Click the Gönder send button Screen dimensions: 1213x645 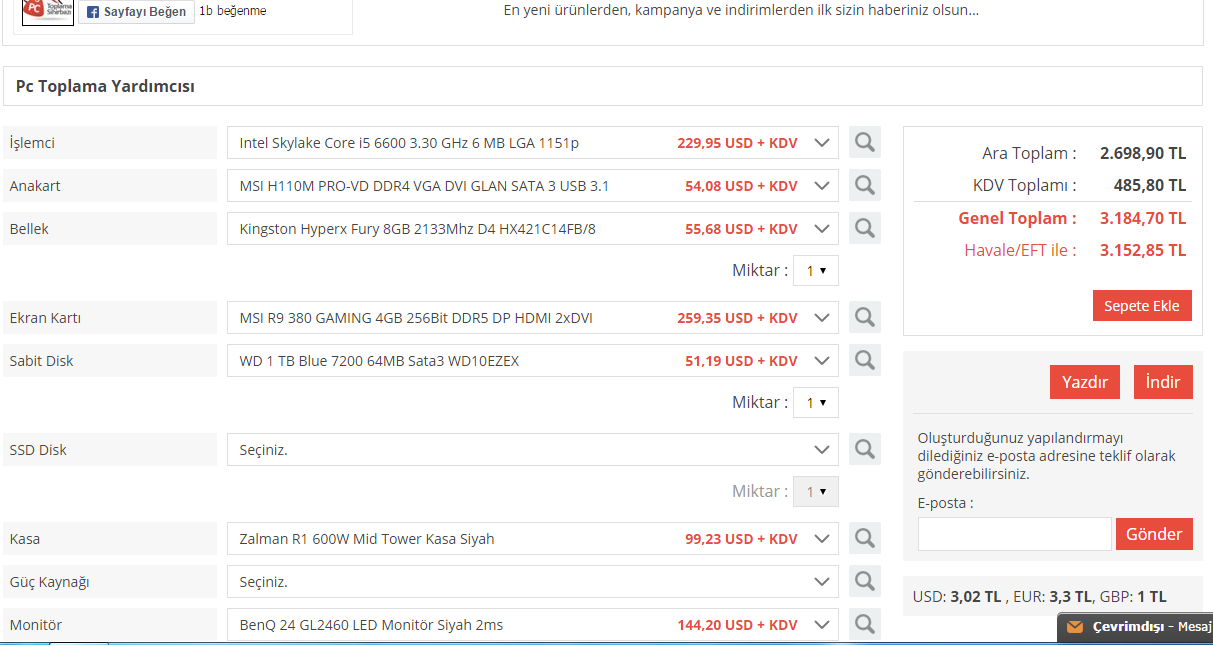pyautogui.click(x=1154, y=534)
